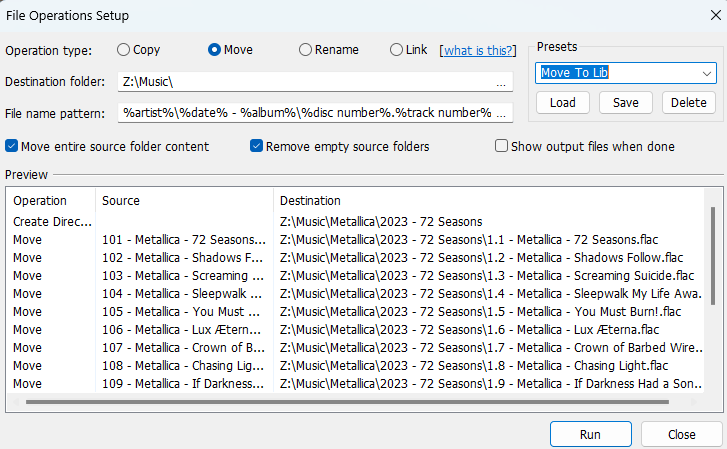
Task: Uncheck Move entire source folder content
Action: coord(12,146)
